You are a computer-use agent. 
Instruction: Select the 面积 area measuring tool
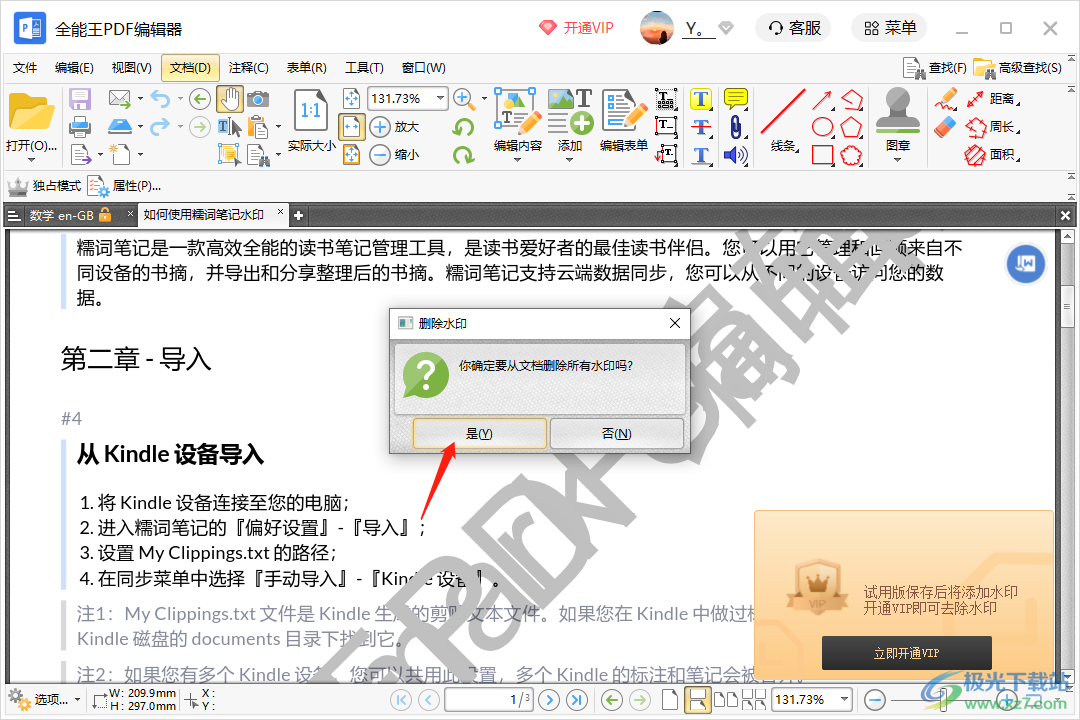[992, 155]
